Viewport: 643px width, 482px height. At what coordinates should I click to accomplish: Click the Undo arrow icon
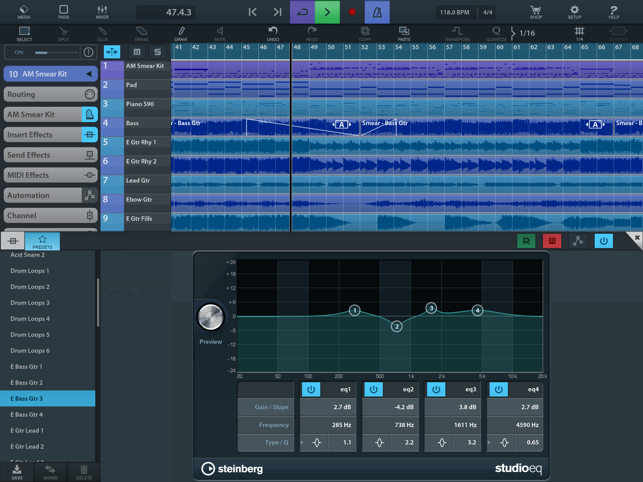(273, 34)
